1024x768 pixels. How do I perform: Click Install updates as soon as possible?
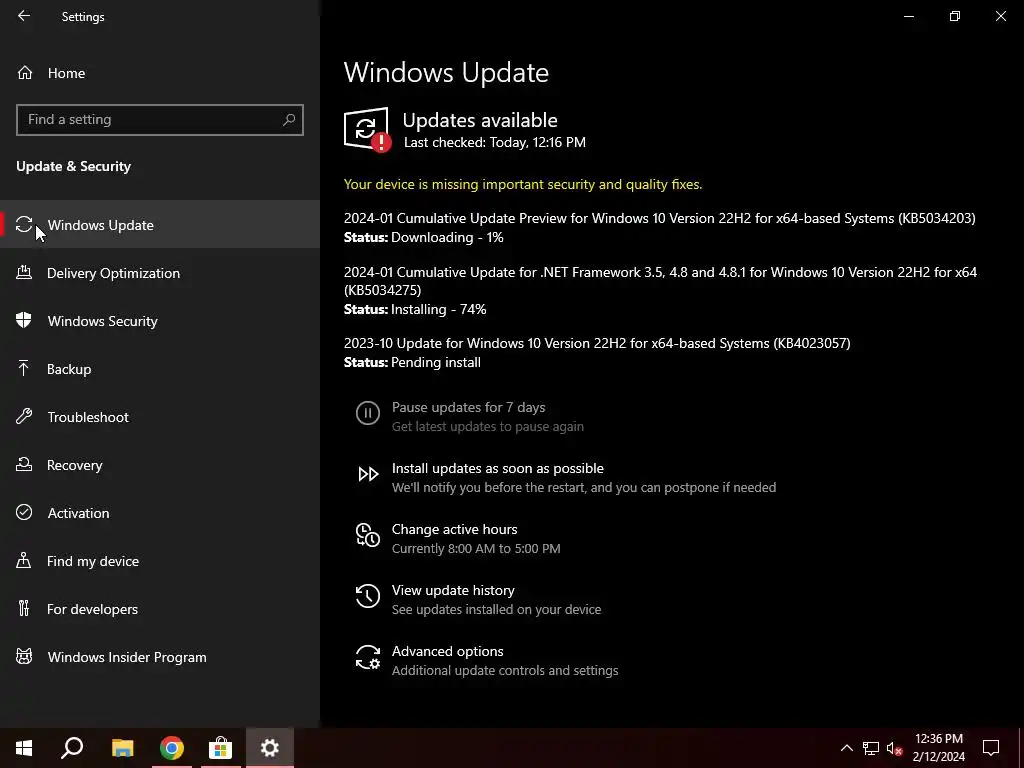point(498,468)
